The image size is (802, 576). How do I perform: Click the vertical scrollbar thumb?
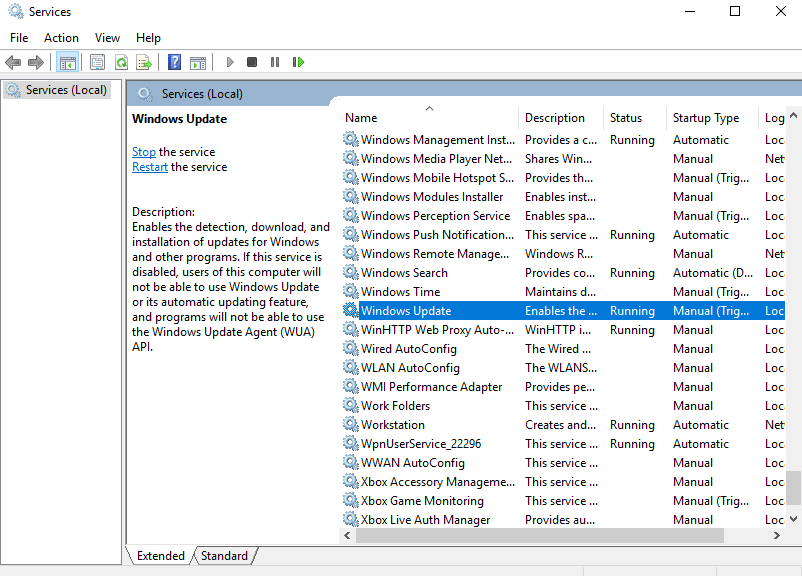793,488
